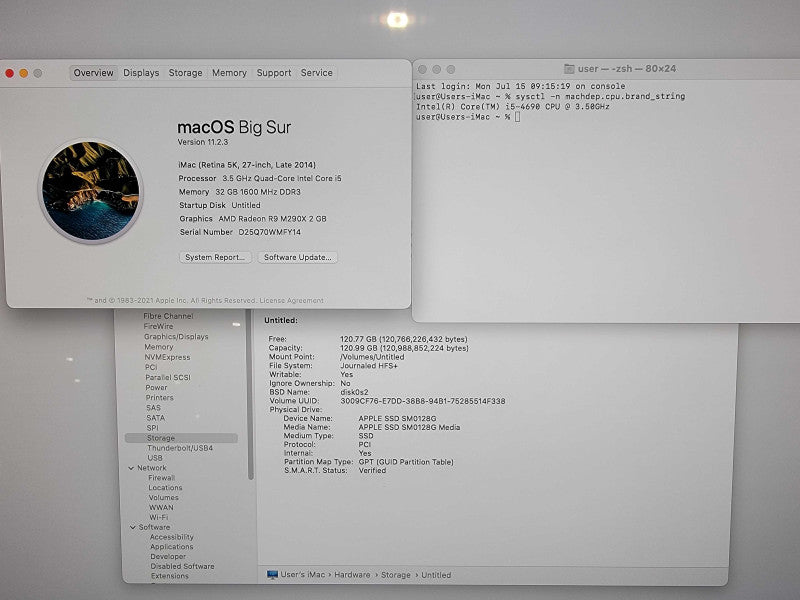
Task: Click Untitled in the path bar
Action: tap(436, 575)
